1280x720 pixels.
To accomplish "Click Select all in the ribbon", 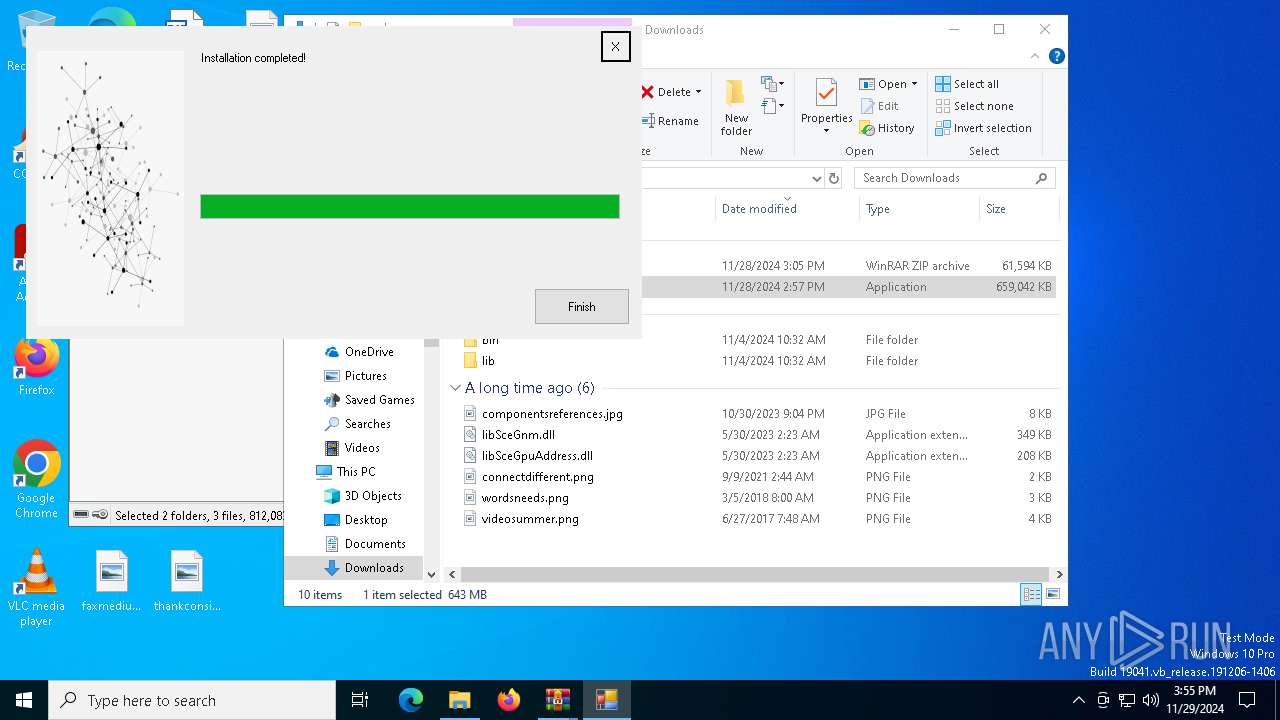I will coord(967,84).
